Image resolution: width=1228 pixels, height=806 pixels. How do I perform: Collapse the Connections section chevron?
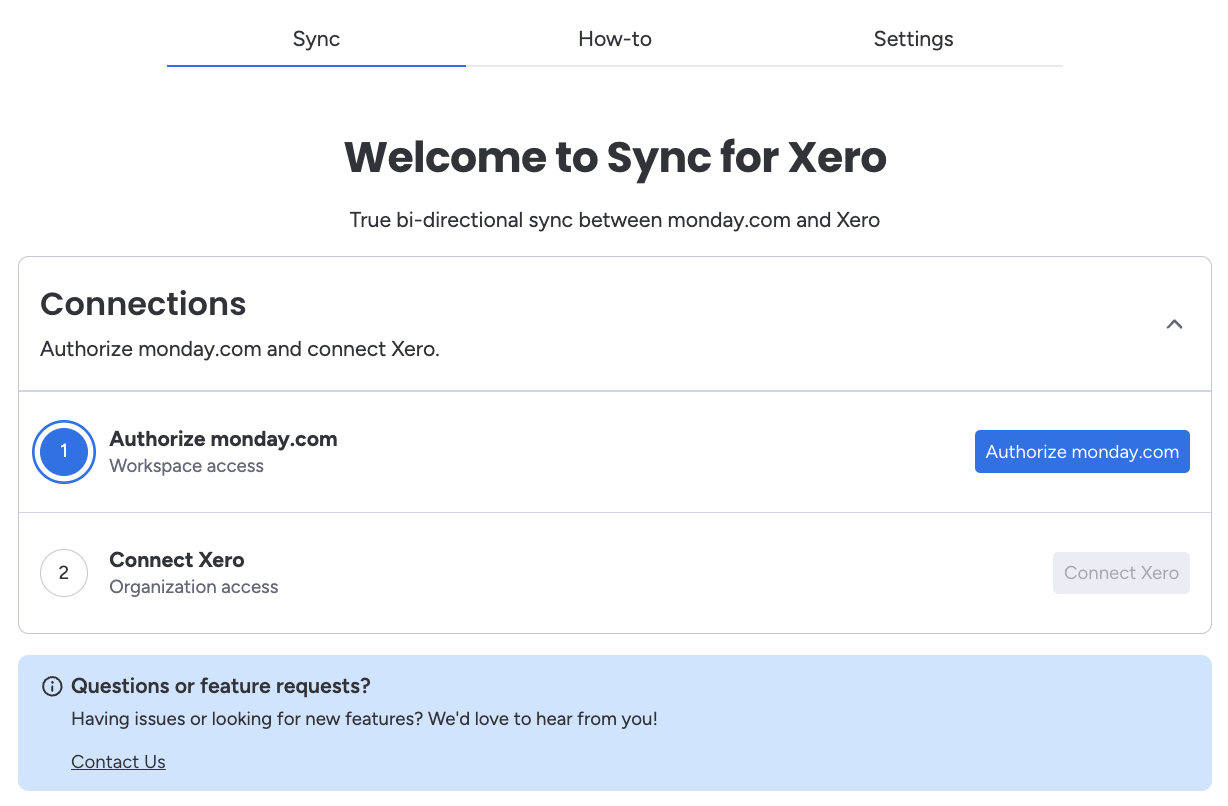1175,324
